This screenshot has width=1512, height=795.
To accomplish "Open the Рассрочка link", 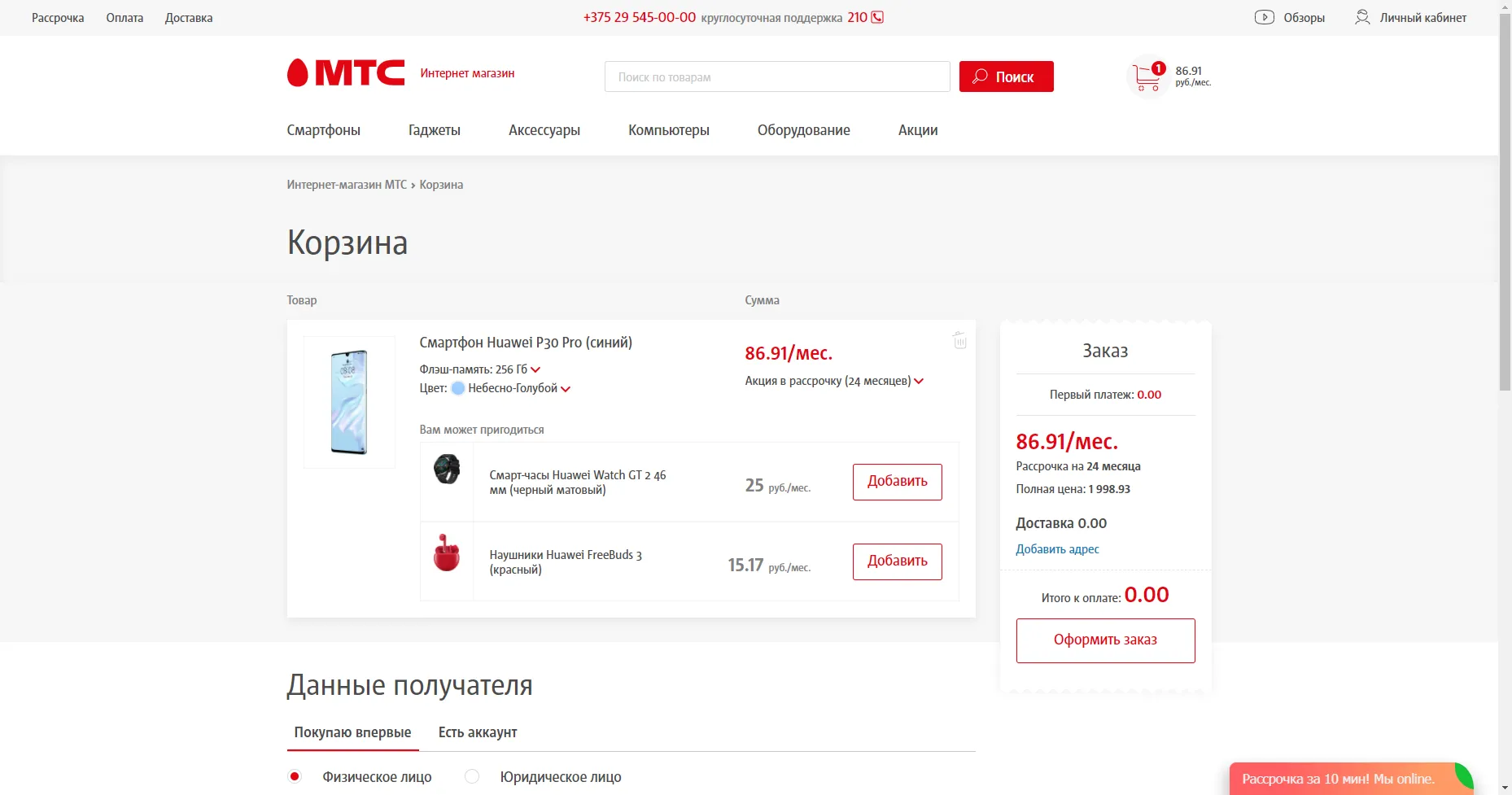I will (58, 18).
